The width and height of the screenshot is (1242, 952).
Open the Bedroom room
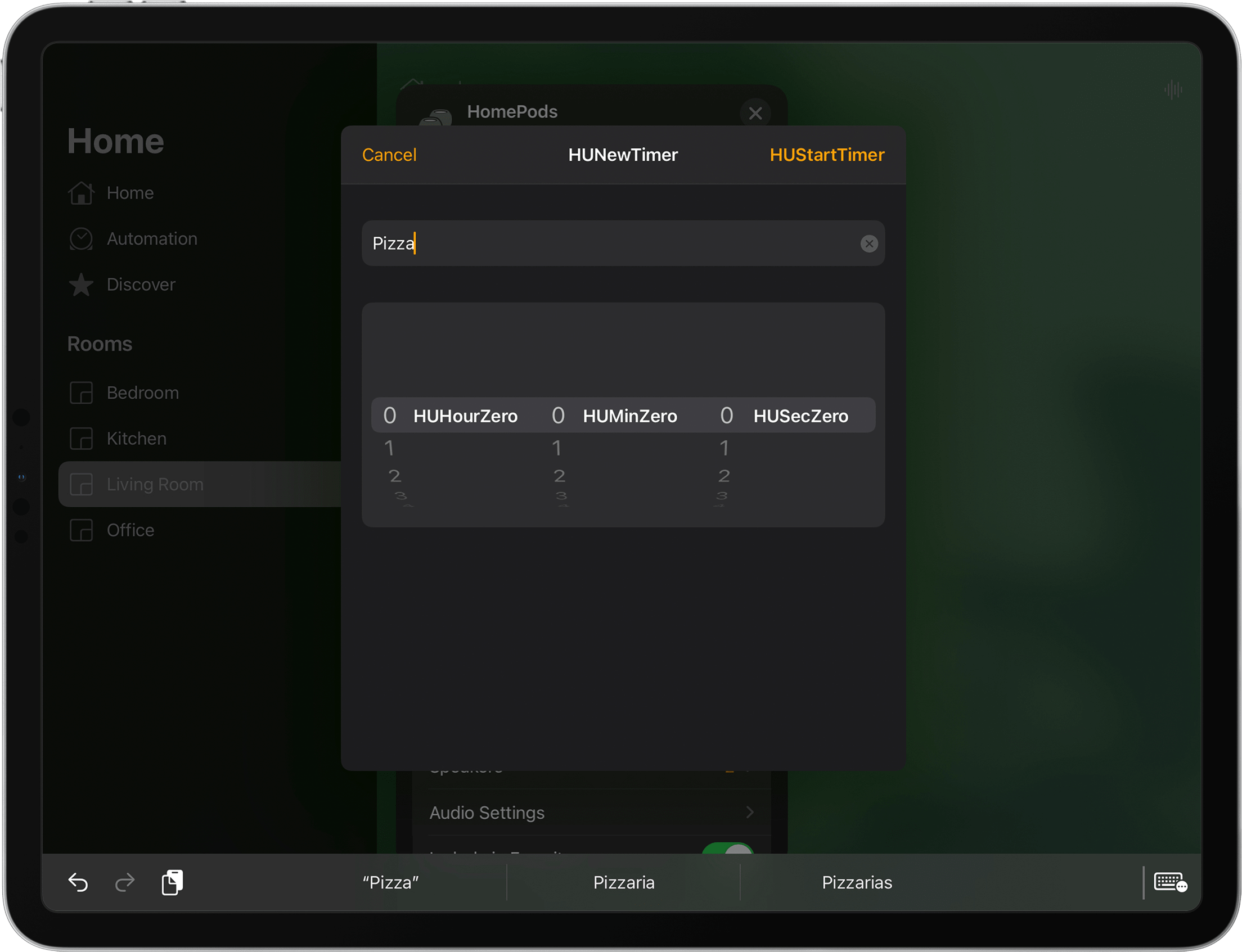(142, 392)
